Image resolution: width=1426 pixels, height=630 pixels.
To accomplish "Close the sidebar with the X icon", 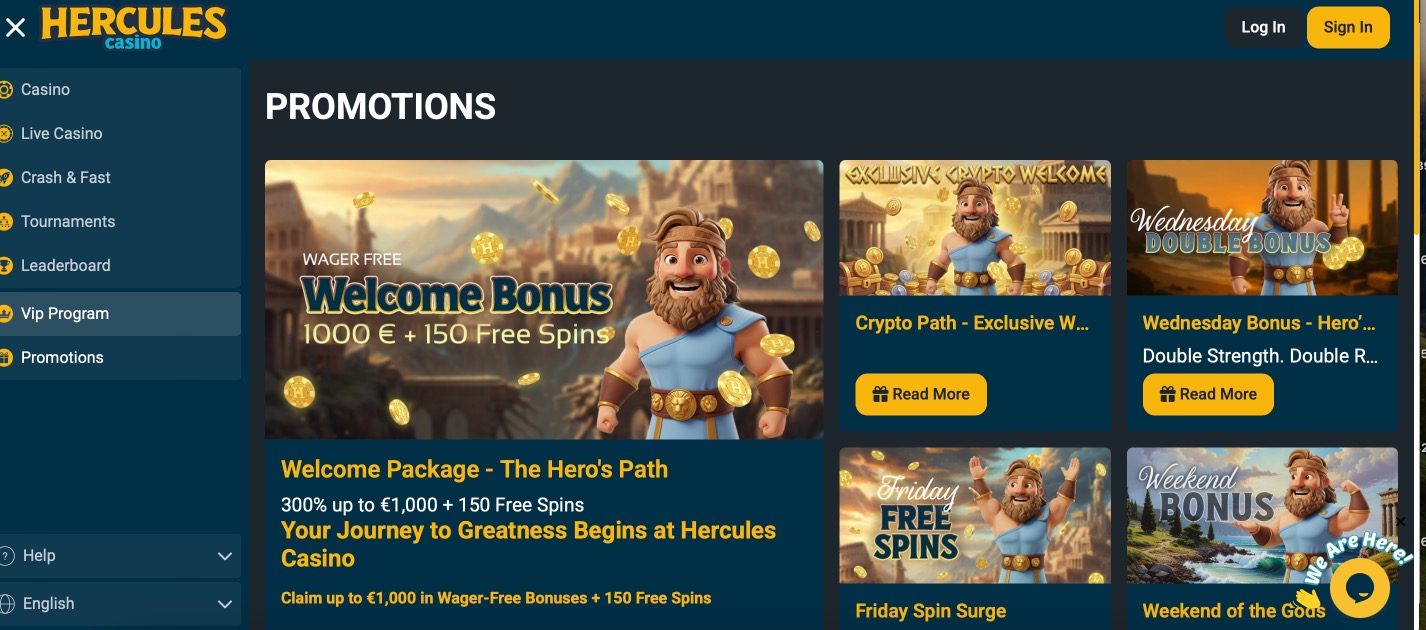I will coord(15,28).
